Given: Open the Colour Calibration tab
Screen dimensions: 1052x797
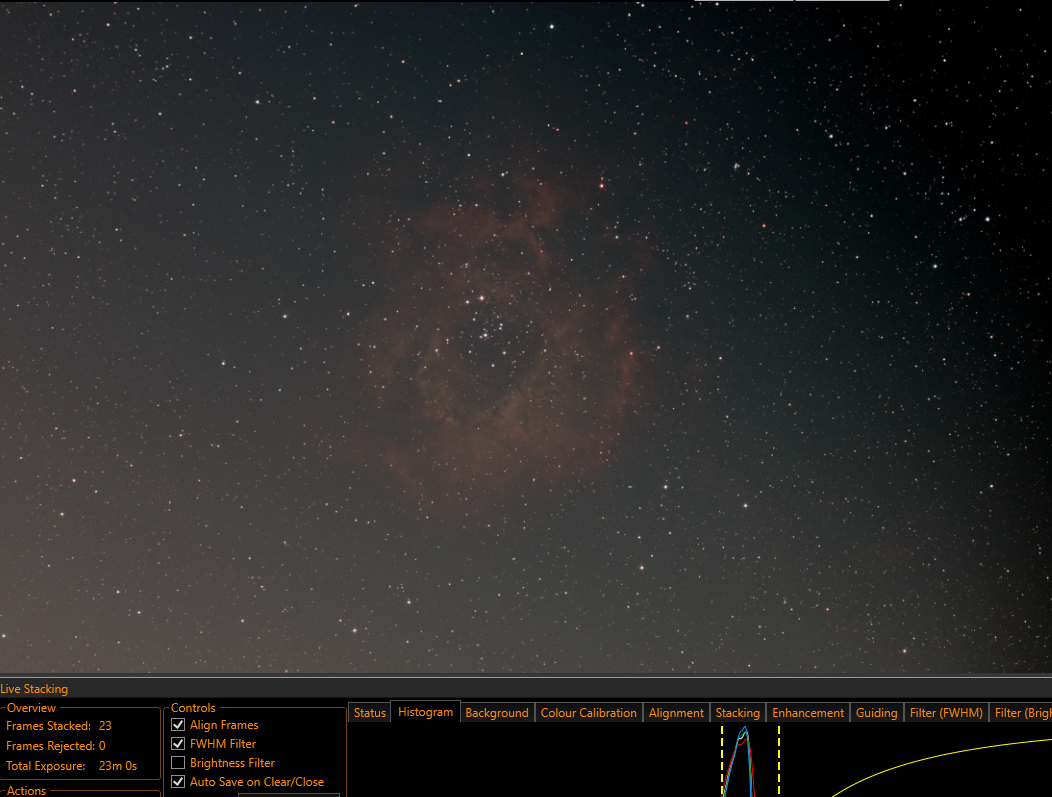Looking at the screenshot, I should pos(588,712).
